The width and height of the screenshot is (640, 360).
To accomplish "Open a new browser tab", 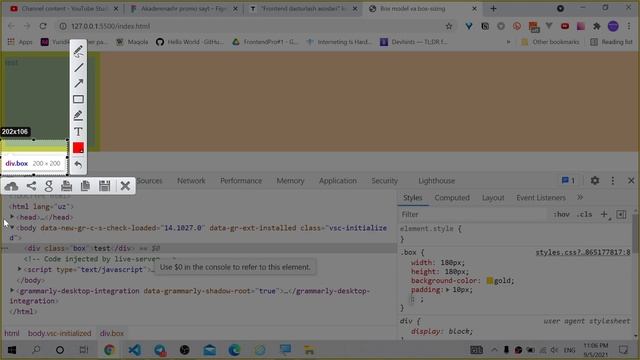I will tap(493, 8).
